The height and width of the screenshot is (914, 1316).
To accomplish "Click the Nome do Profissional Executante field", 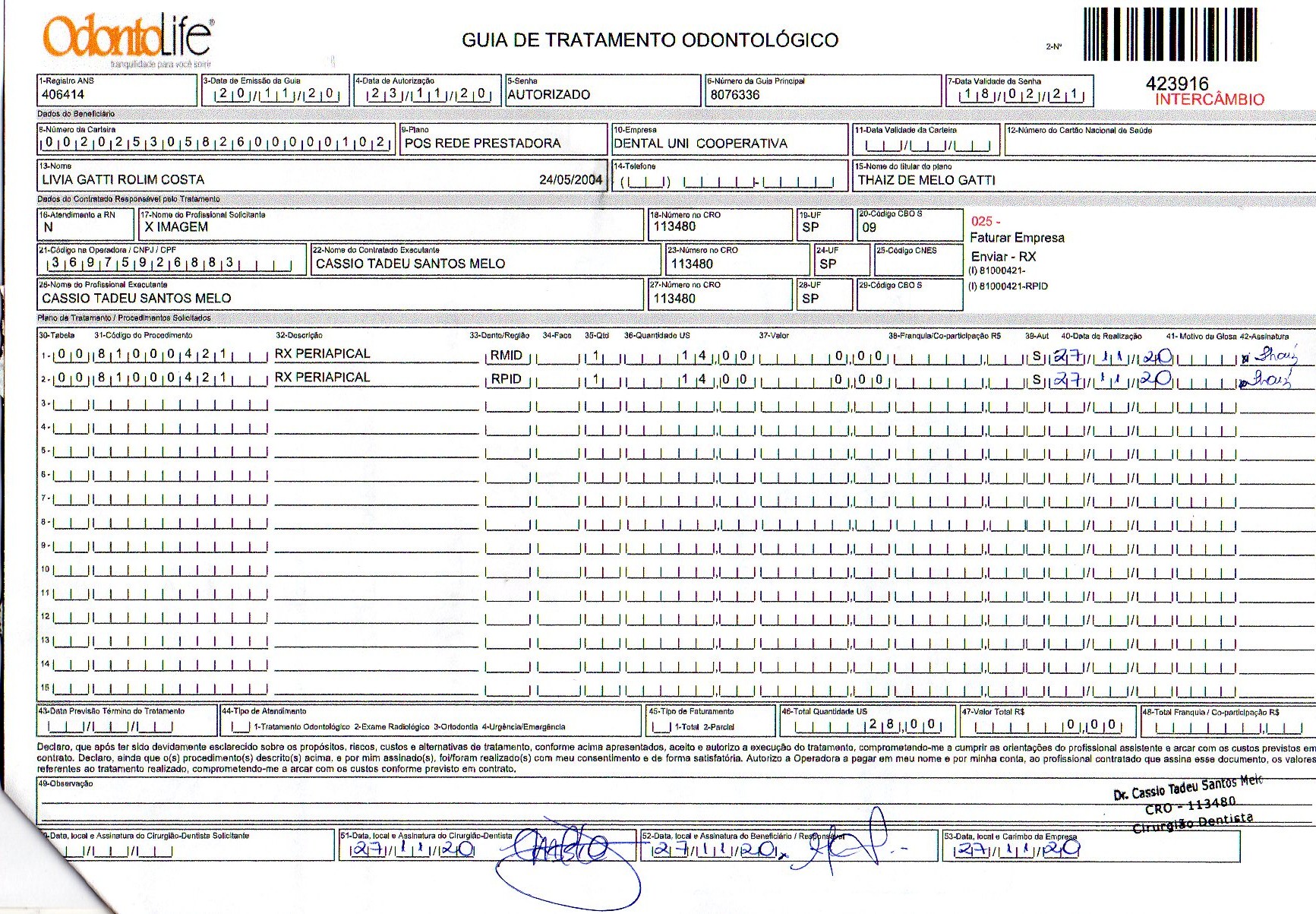I will [340, 294].
